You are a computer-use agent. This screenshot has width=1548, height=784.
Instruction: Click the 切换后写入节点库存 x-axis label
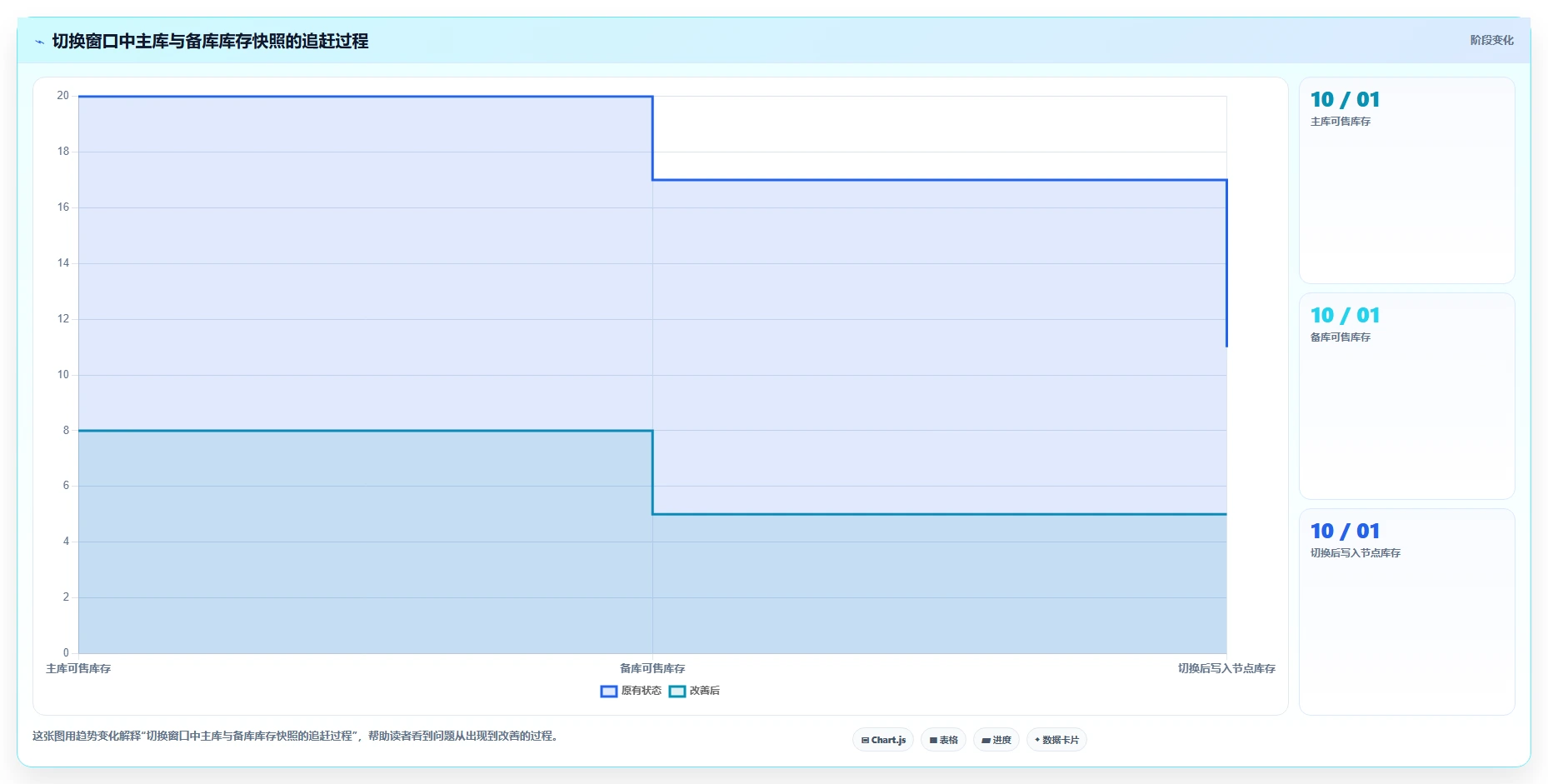1226,669
